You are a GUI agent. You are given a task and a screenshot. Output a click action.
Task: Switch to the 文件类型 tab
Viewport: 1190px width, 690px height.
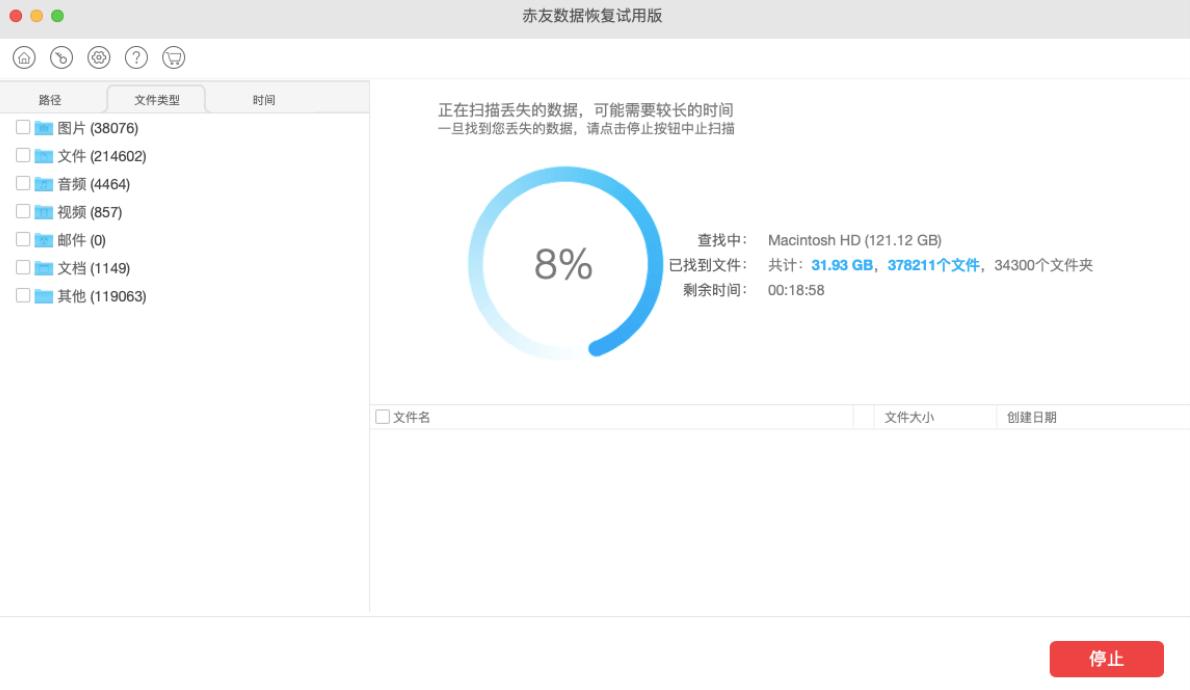[x=156, y=99]
